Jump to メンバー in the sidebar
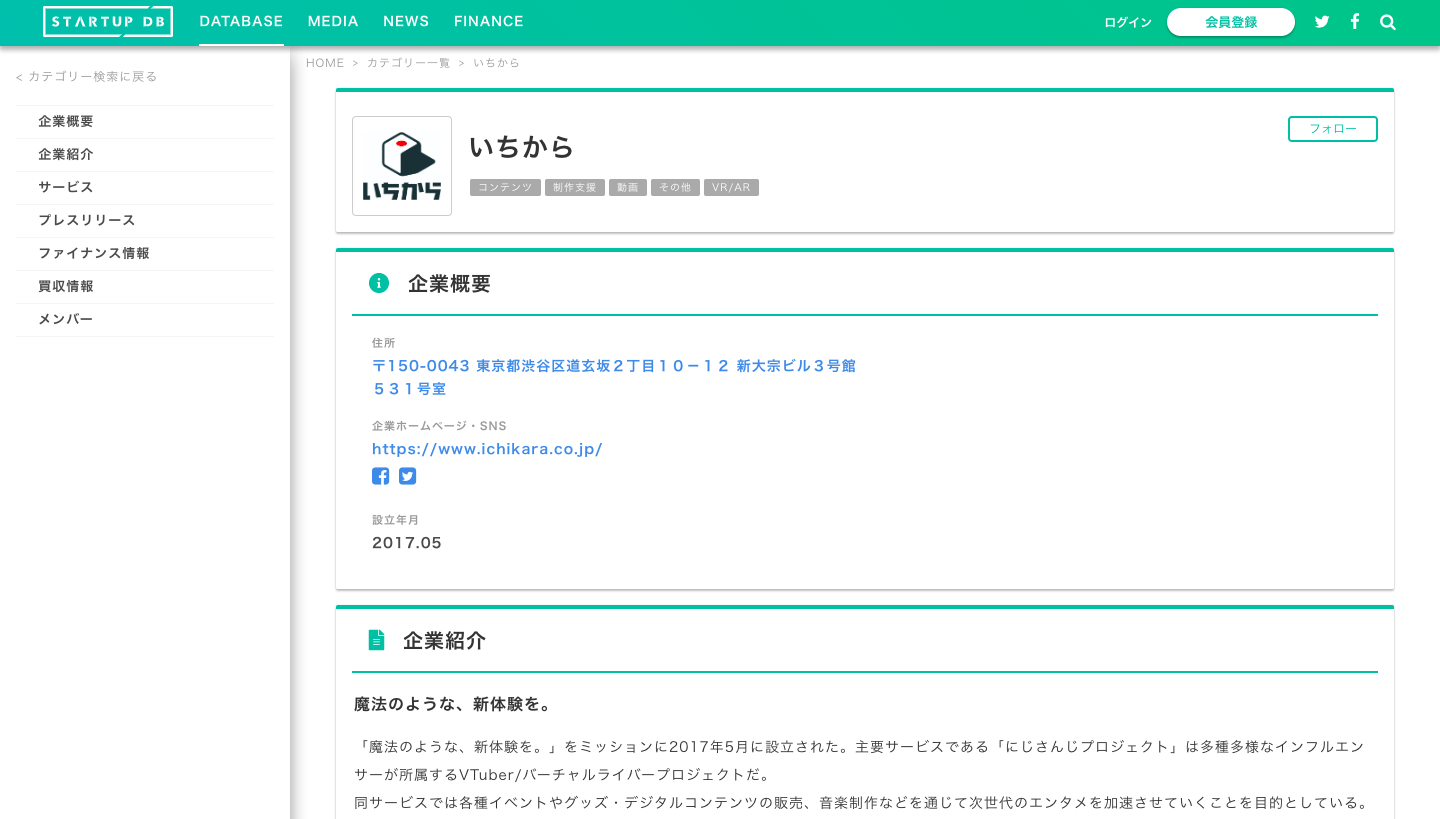This screenshot has height=819, width=1440. coord(145,319)
